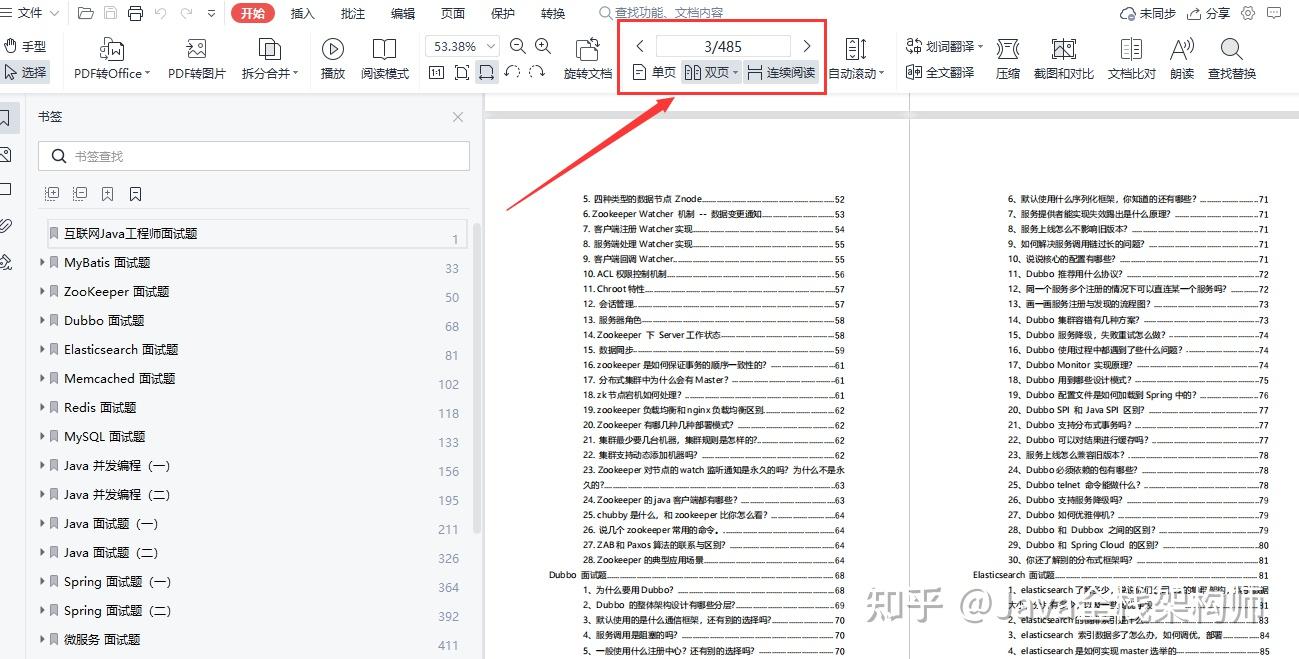Open the 双页 dropdown arrow
1299x659 pixels.
(736, 73)
